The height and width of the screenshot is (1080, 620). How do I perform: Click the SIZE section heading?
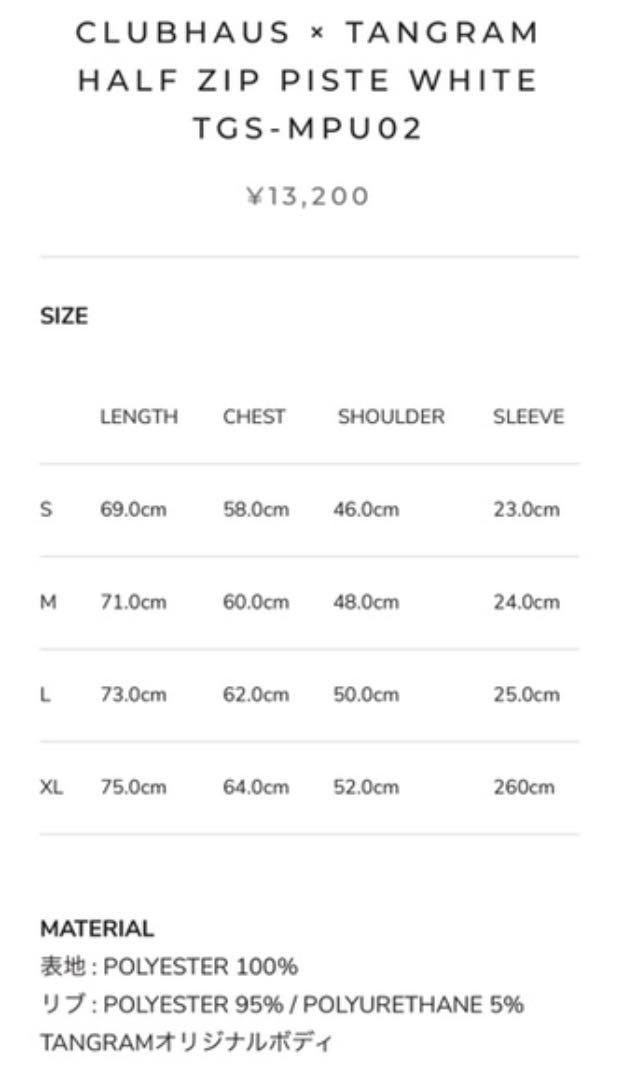point(64,316)
